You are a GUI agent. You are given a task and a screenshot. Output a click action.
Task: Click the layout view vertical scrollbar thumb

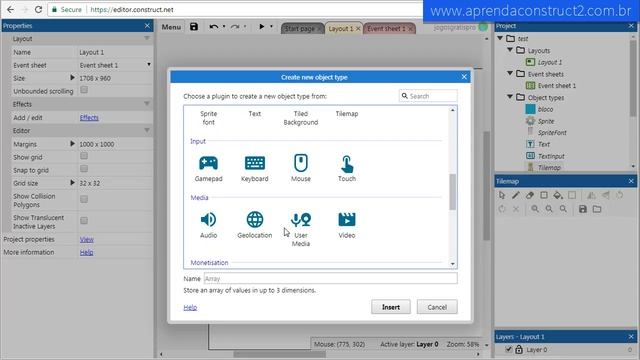(x=486, y=186)
